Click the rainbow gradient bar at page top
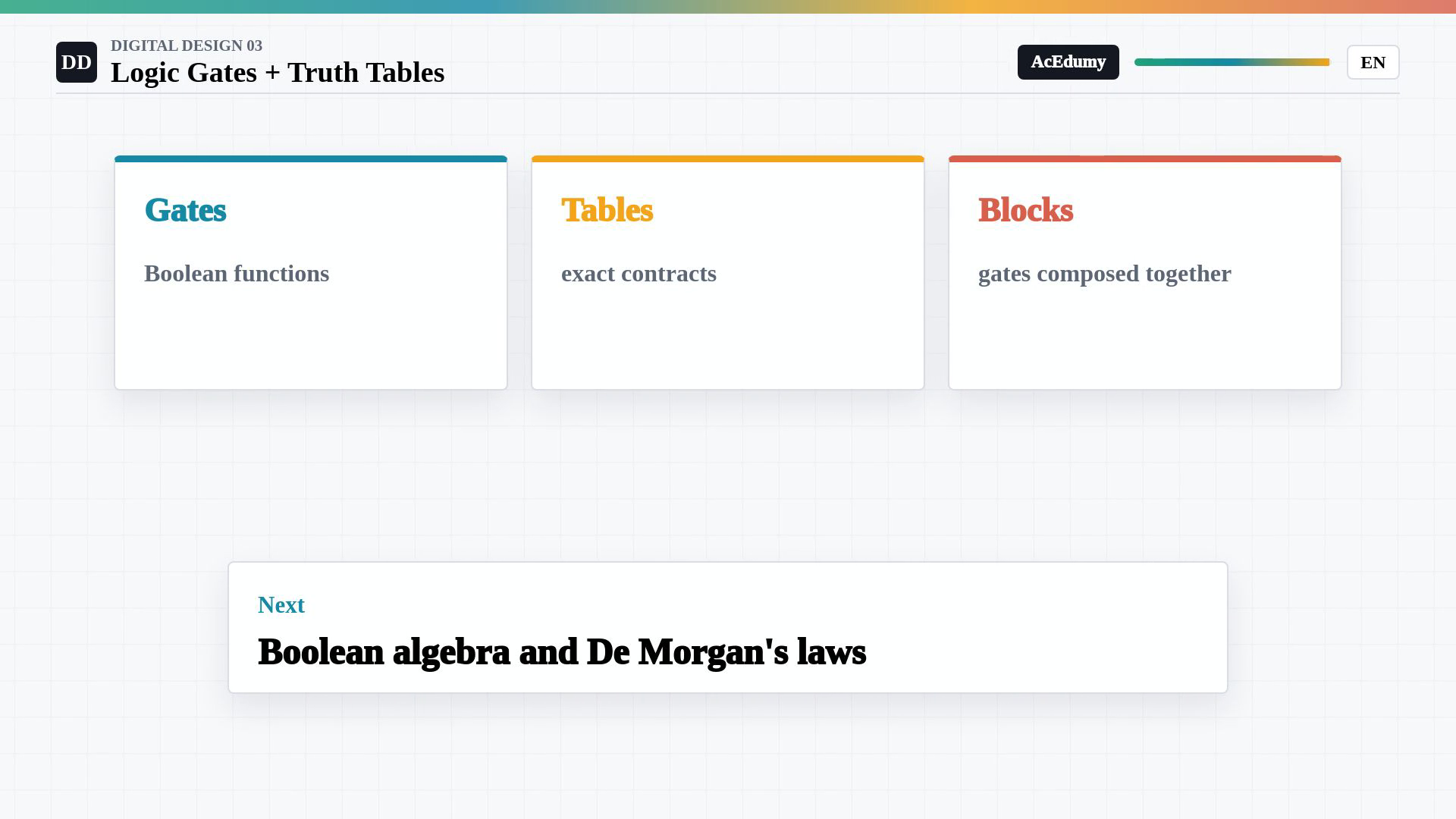Screen dimensions: 1456x819 [728, 7]
